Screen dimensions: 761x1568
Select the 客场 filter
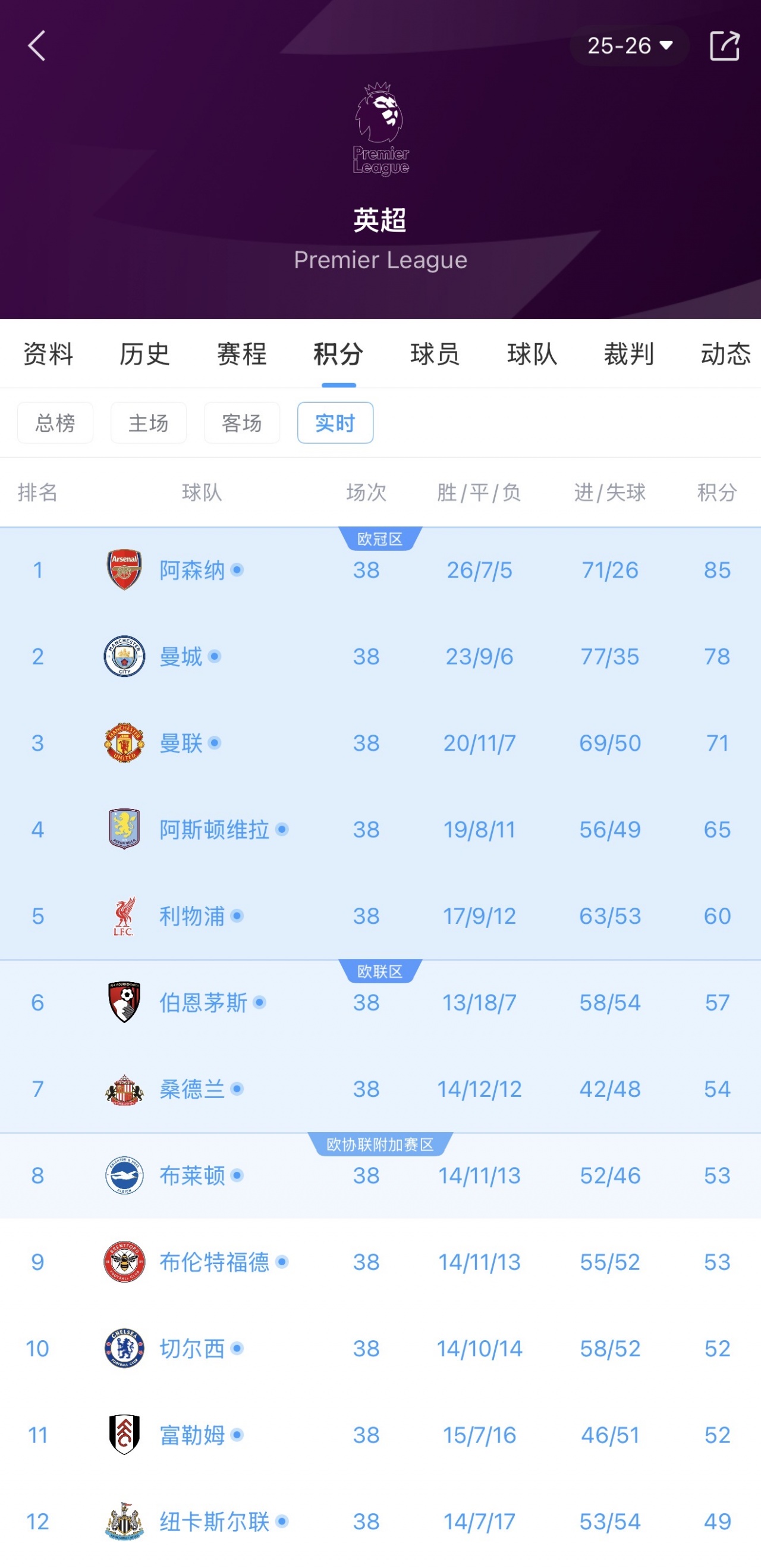click(x=242, y=422)
